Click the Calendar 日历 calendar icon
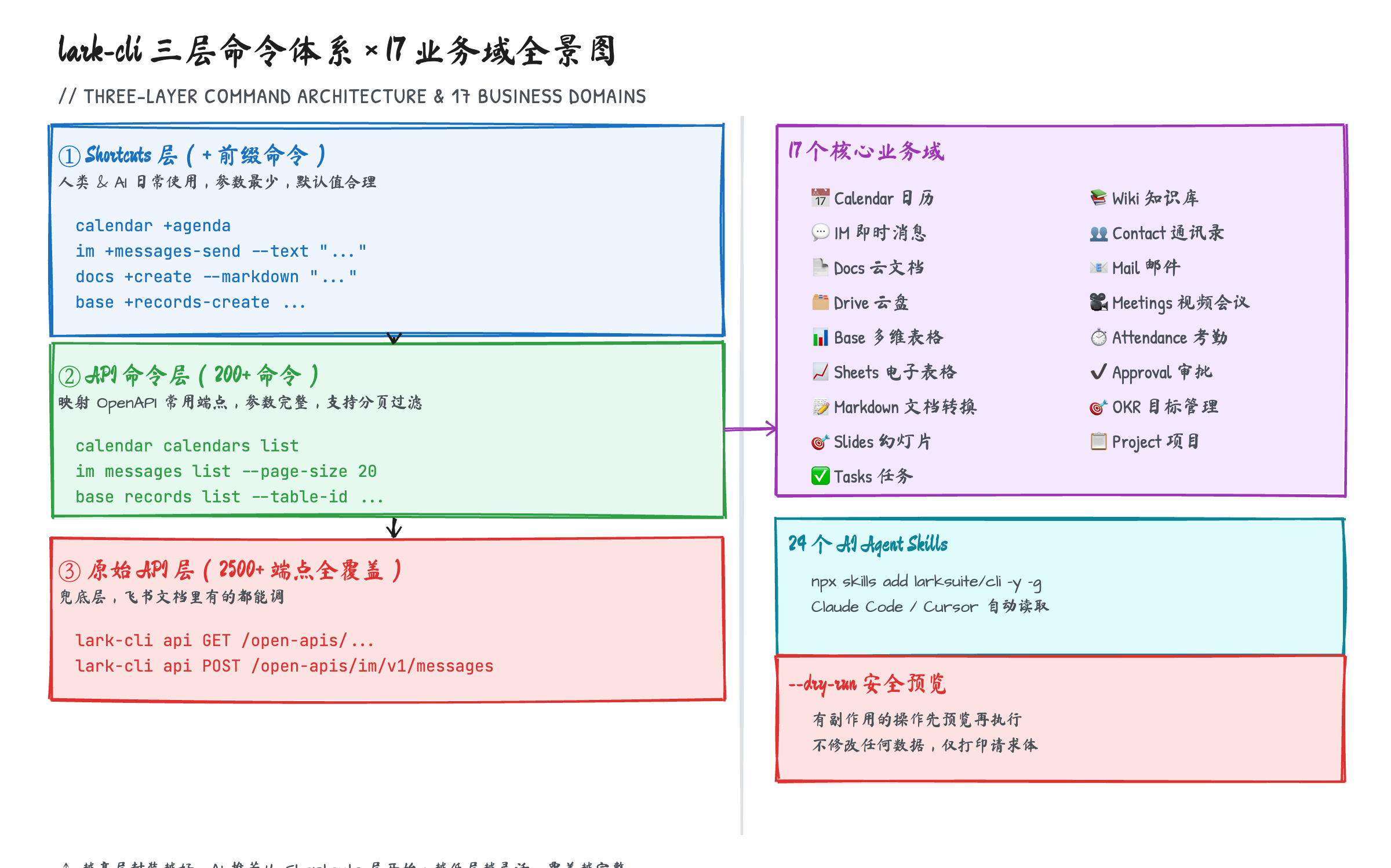 point(820,198)
